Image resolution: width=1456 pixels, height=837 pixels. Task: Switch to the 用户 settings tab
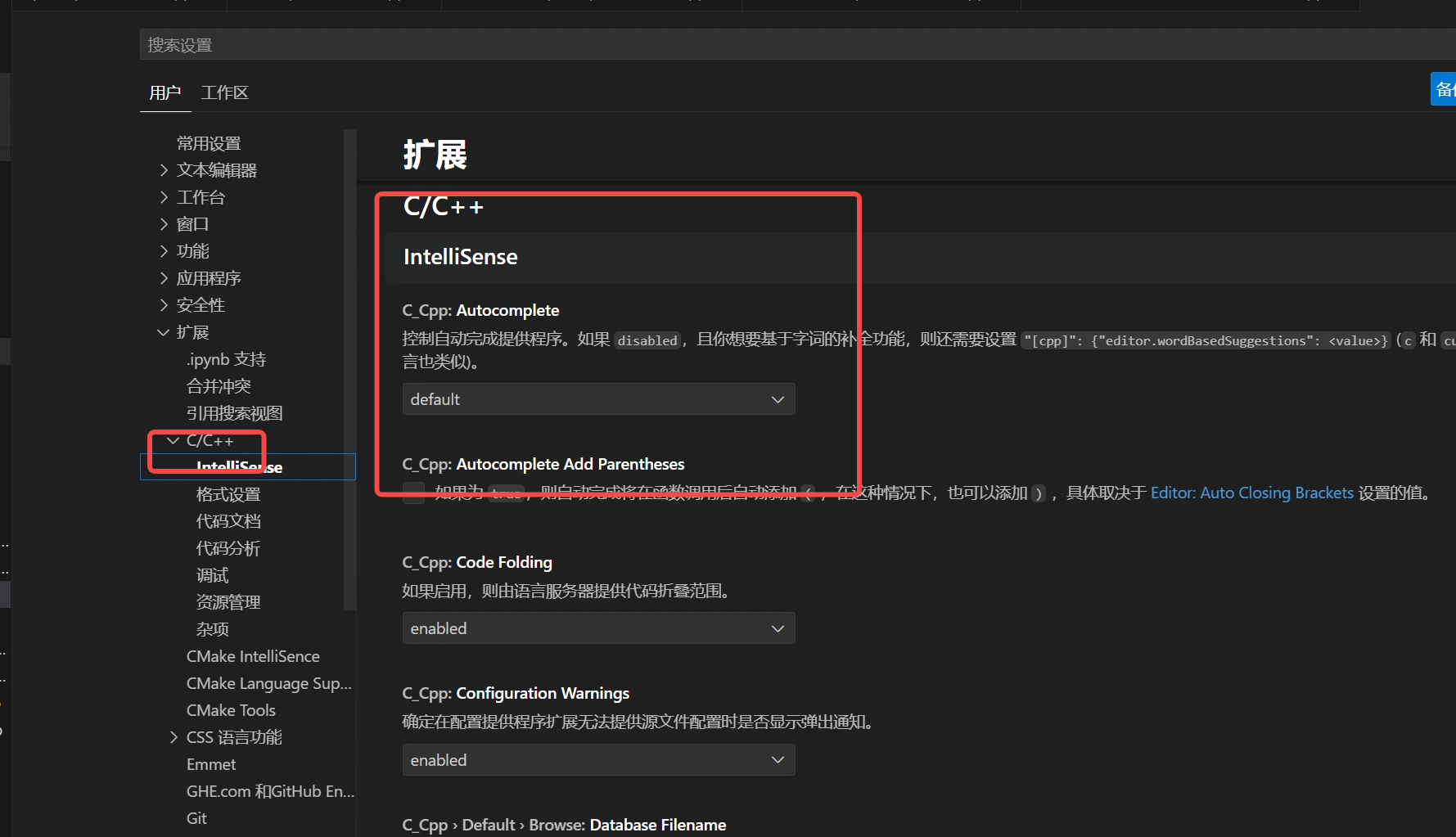[x=165, y=92]
